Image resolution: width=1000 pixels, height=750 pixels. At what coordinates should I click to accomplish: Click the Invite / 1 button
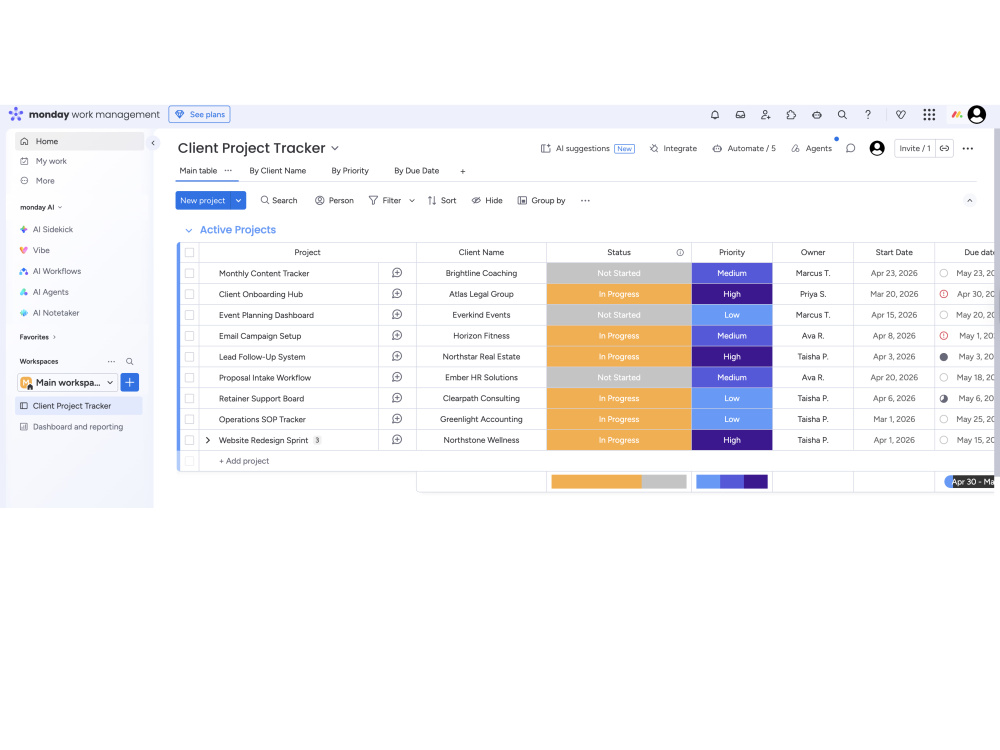(915, 149)
